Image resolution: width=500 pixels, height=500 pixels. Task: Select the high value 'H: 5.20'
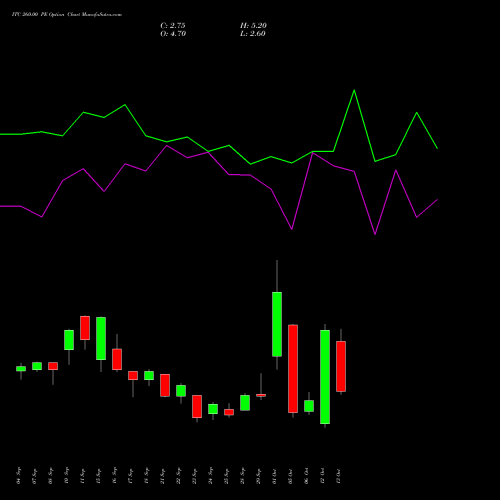[253, 26]
